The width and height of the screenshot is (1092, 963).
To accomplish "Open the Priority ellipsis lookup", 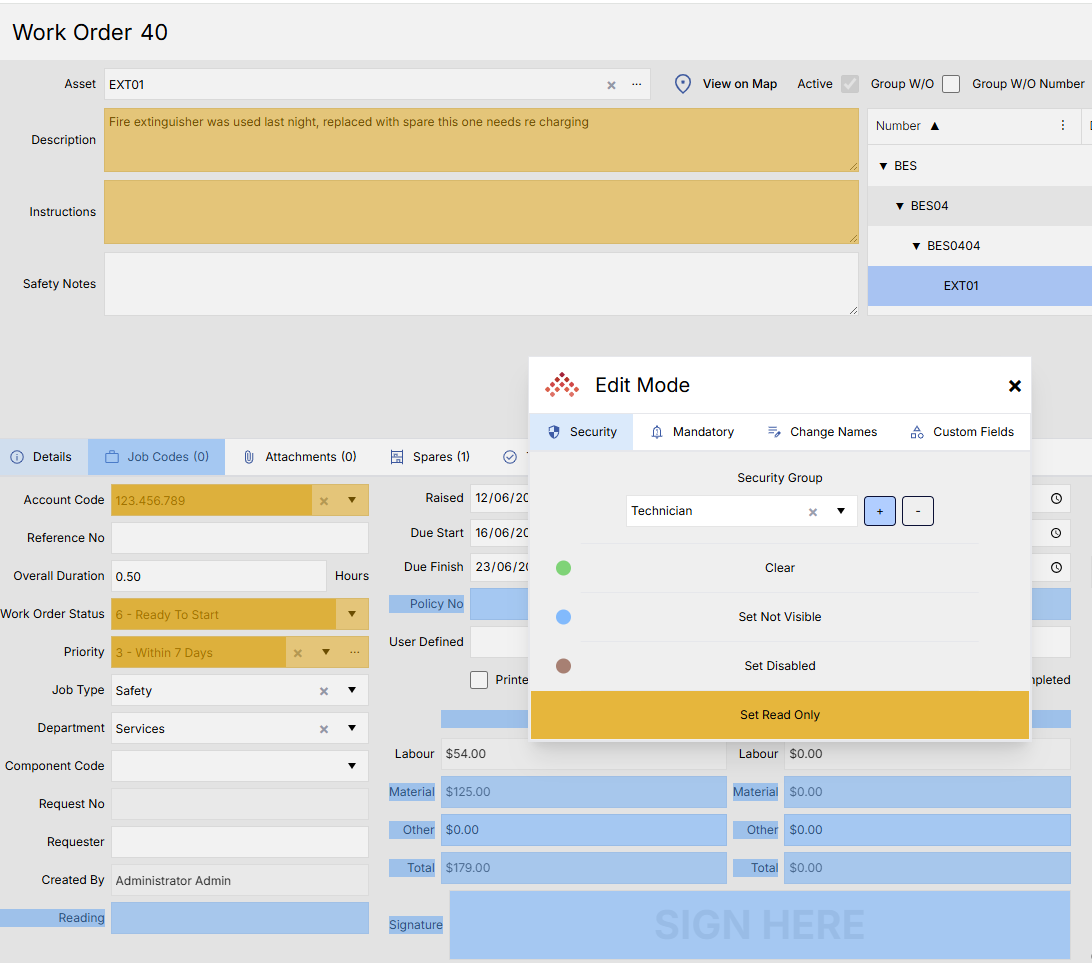I will coord(354,652).
